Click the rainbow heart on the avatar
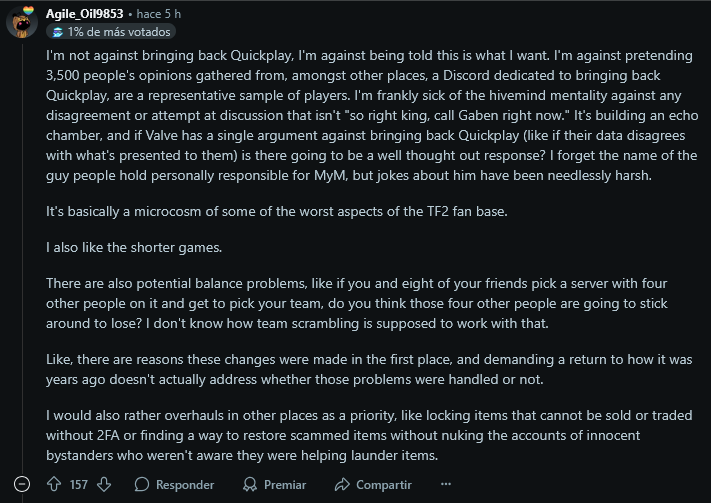Image resolution: width=711 pixels, height=503 pixels. (x=28, y=10)
